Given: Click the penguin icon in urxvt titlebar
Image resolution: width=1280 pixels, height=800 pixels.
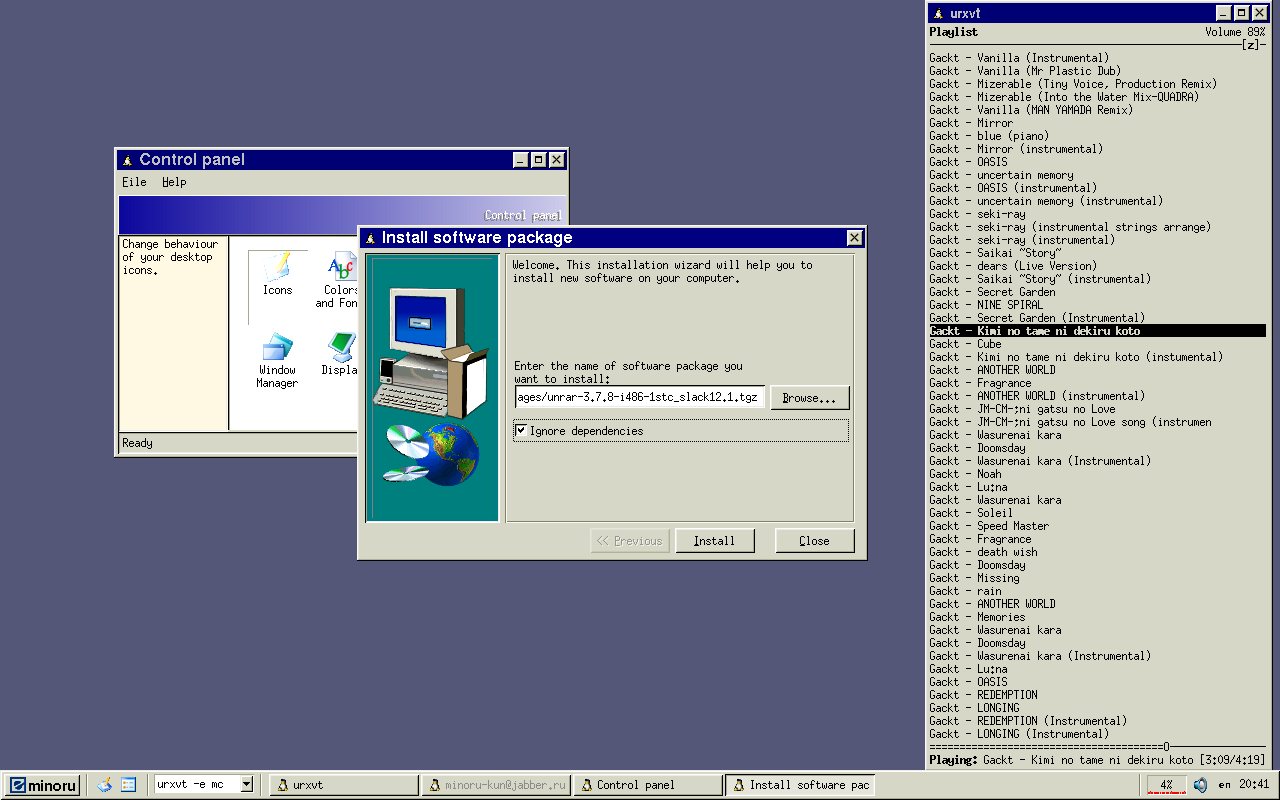Looking at the screenshot, I should (x=938, y=13).
